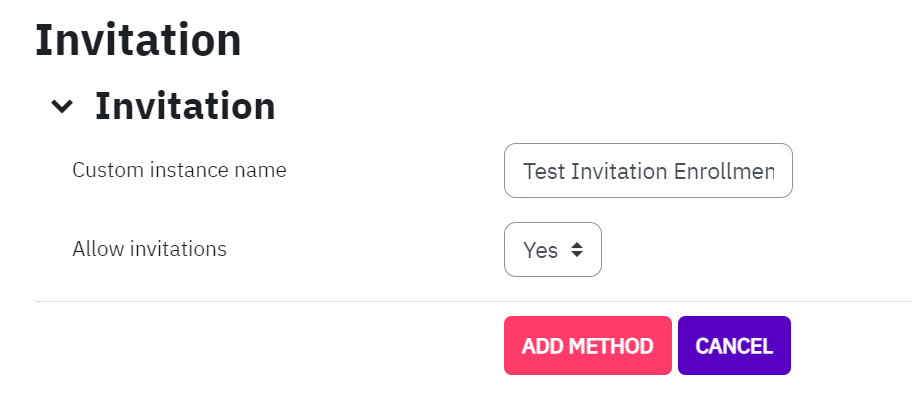
Task: Click the Add Method button
Action: coord(587,345)
